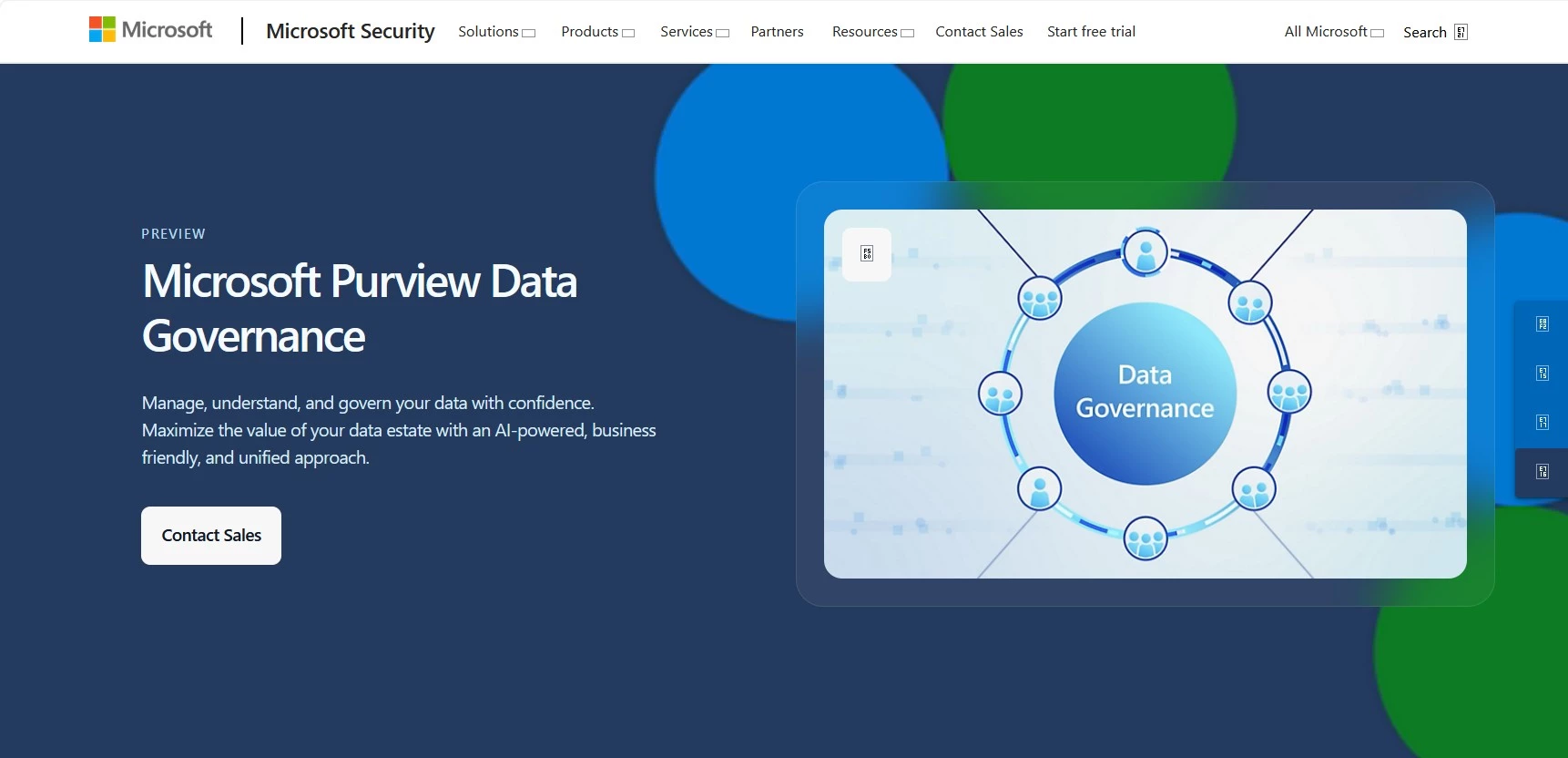Expand the Products dropdown menu
This screenshot has height=758, width=1568.
click(597, 32)
